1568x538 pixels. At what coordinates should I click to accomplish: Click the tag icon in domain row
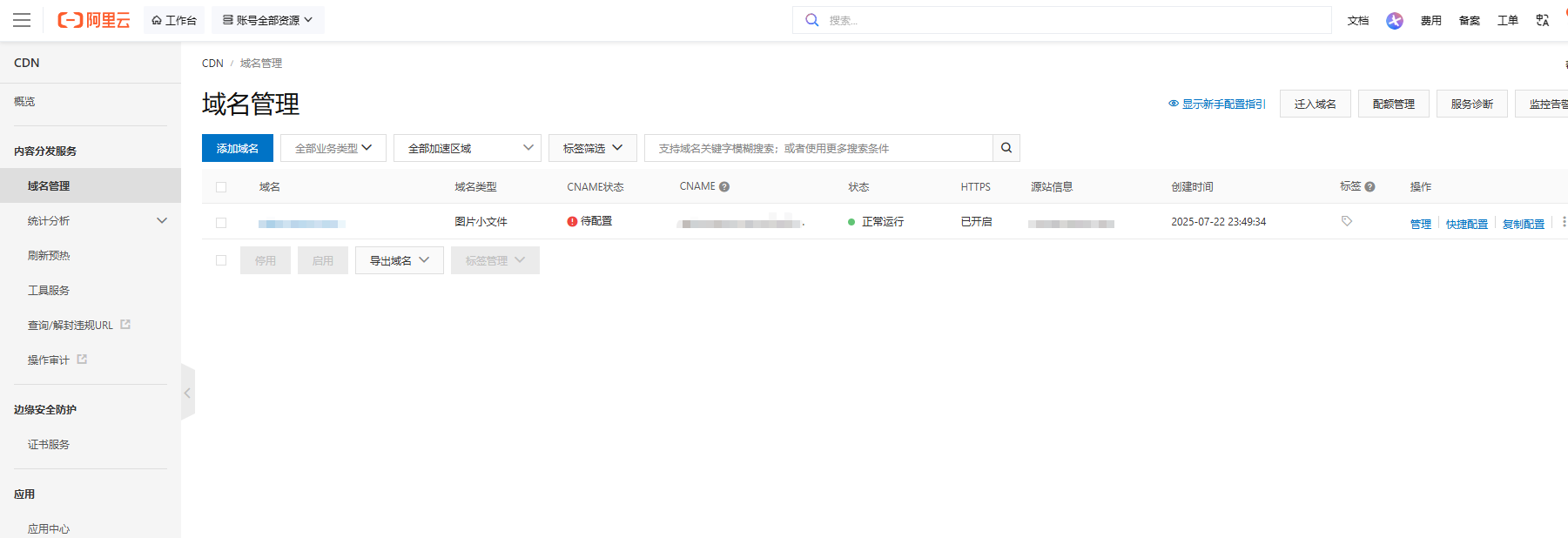1347,221
